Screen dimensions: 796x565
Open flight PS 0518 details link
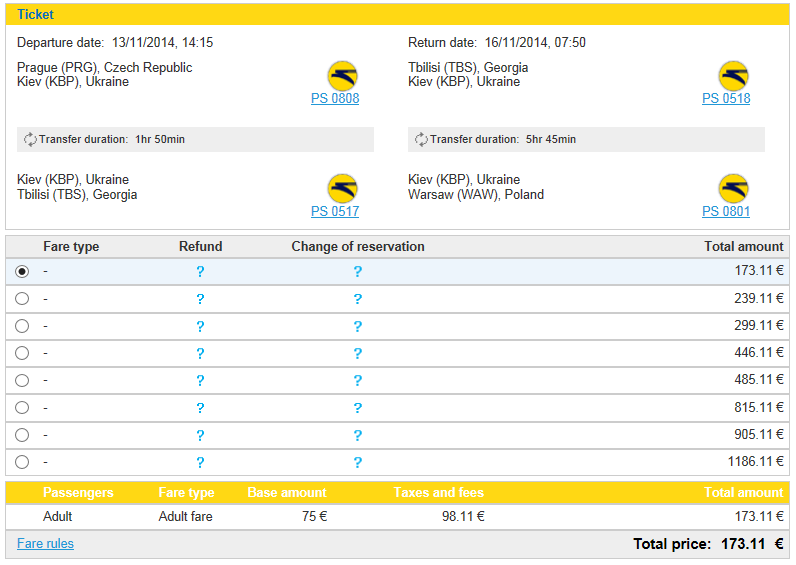click(x=726, y=98)
